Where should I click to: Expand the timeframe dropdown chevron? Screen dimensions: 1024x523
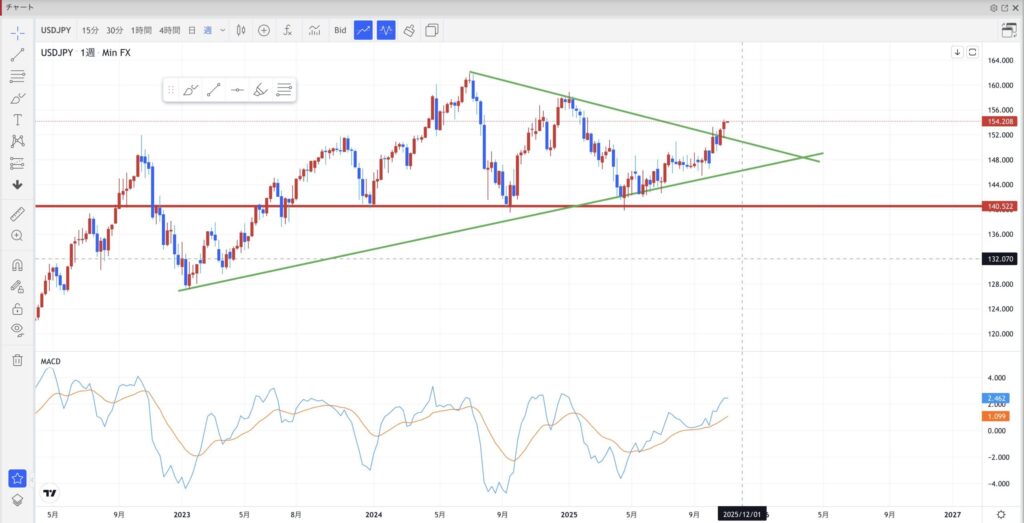pyautogui.click(x=223, y=30)
